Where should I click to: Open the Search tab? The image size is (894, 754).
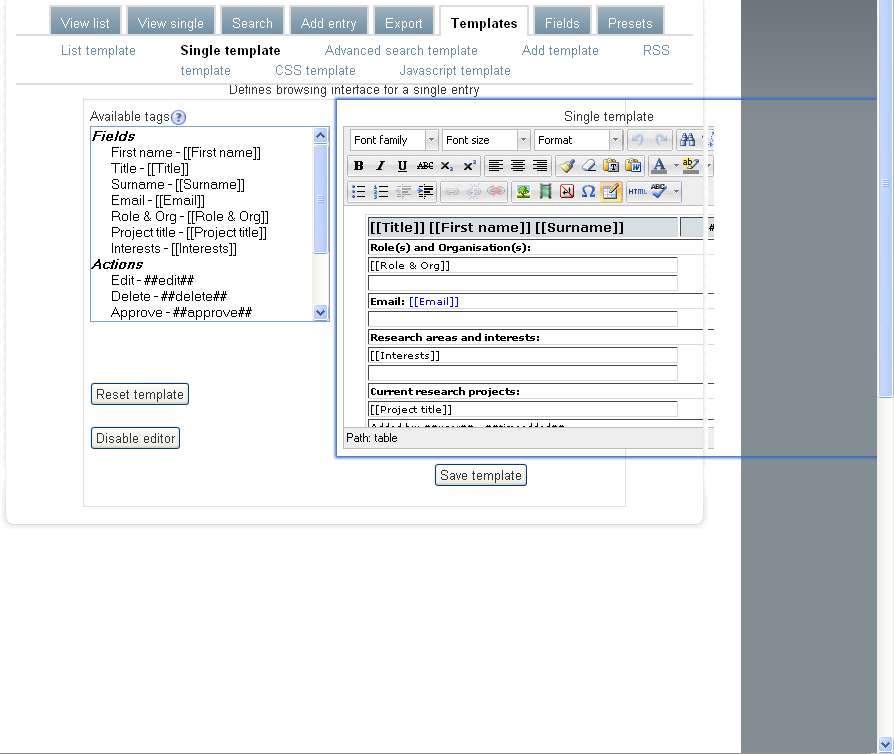click(252, 23)
